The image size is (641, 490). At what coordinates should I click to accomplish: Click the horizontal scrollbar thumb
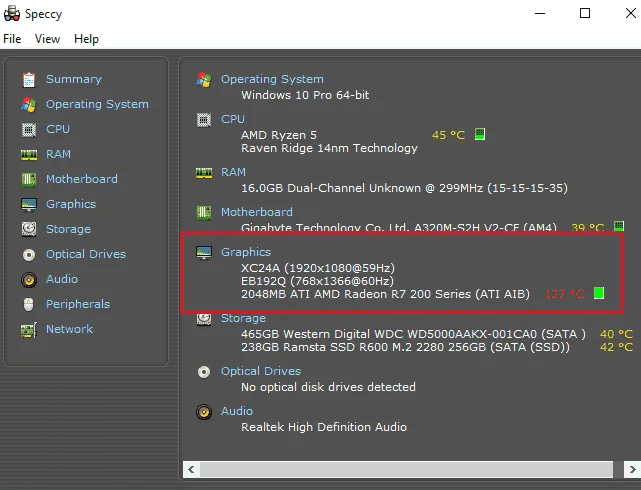pyautogui.click(x=406, y=469)
